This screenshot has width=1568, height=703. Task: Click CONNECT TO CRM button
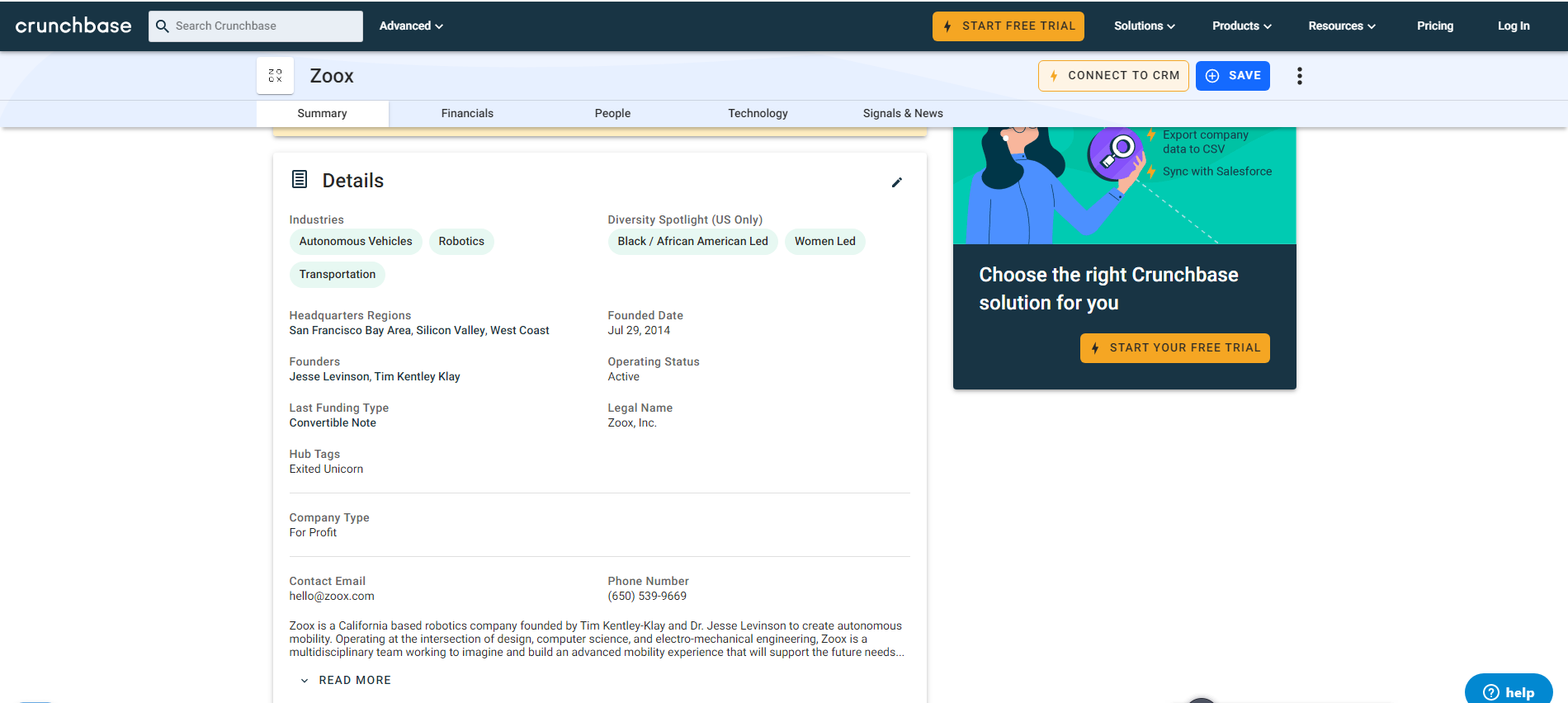tap(1113, 76)
